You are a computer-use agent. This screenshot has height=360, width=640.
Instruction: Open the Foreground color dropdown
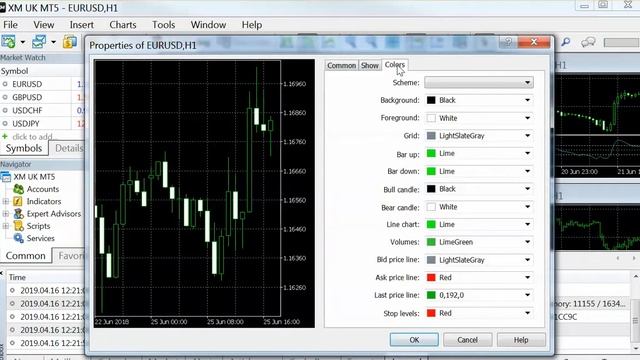(479, 118)
